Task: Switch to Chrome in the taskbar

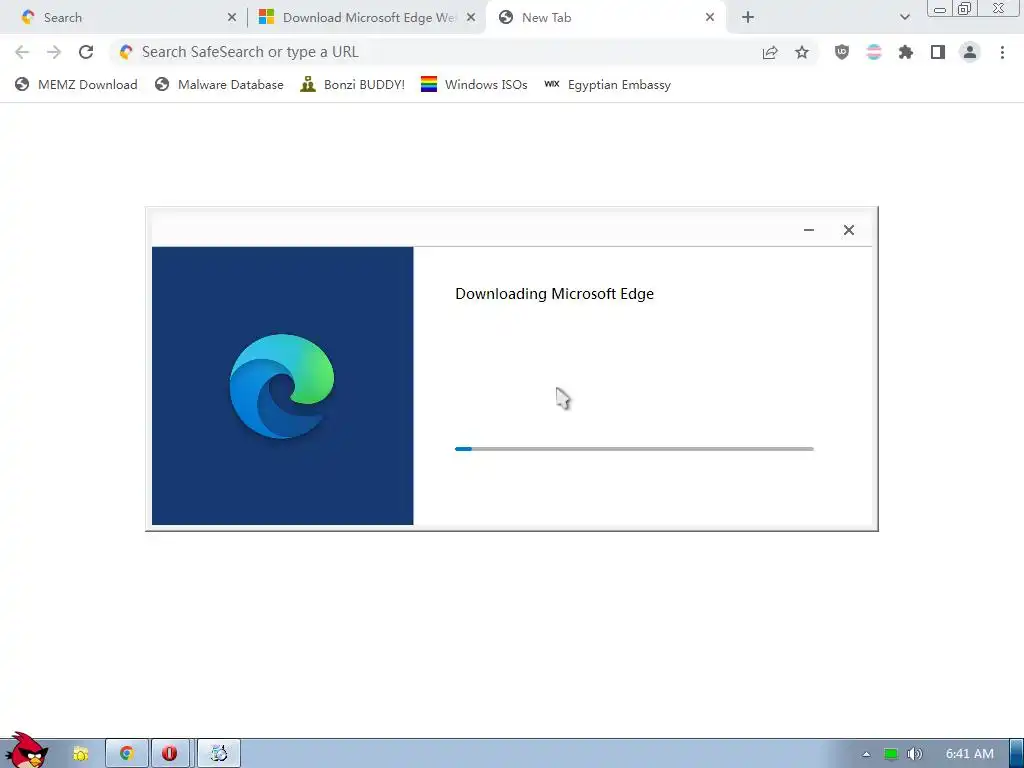Action: 127,754
